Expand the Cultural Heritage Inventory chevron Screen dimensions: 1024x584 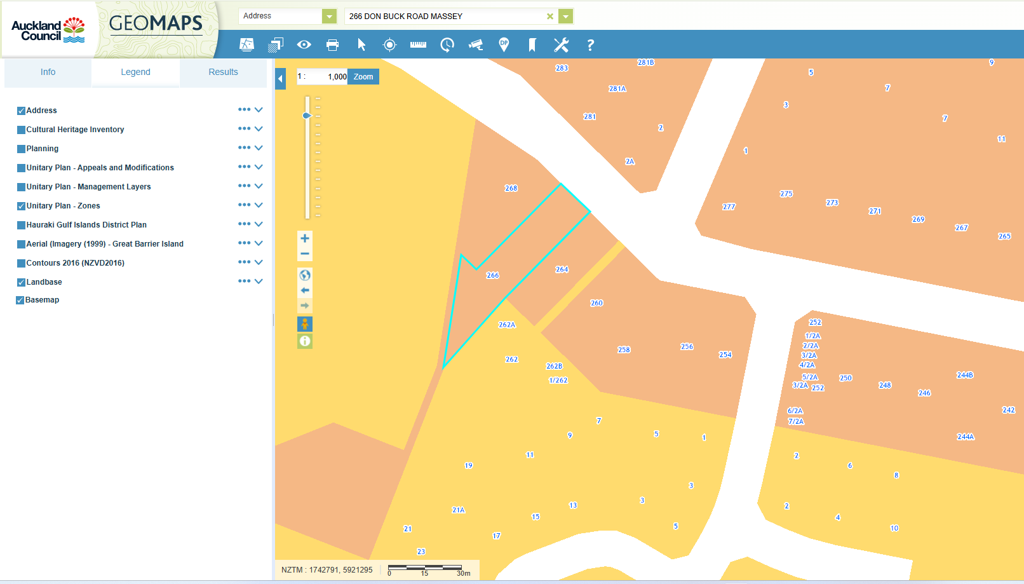(259, 129)
